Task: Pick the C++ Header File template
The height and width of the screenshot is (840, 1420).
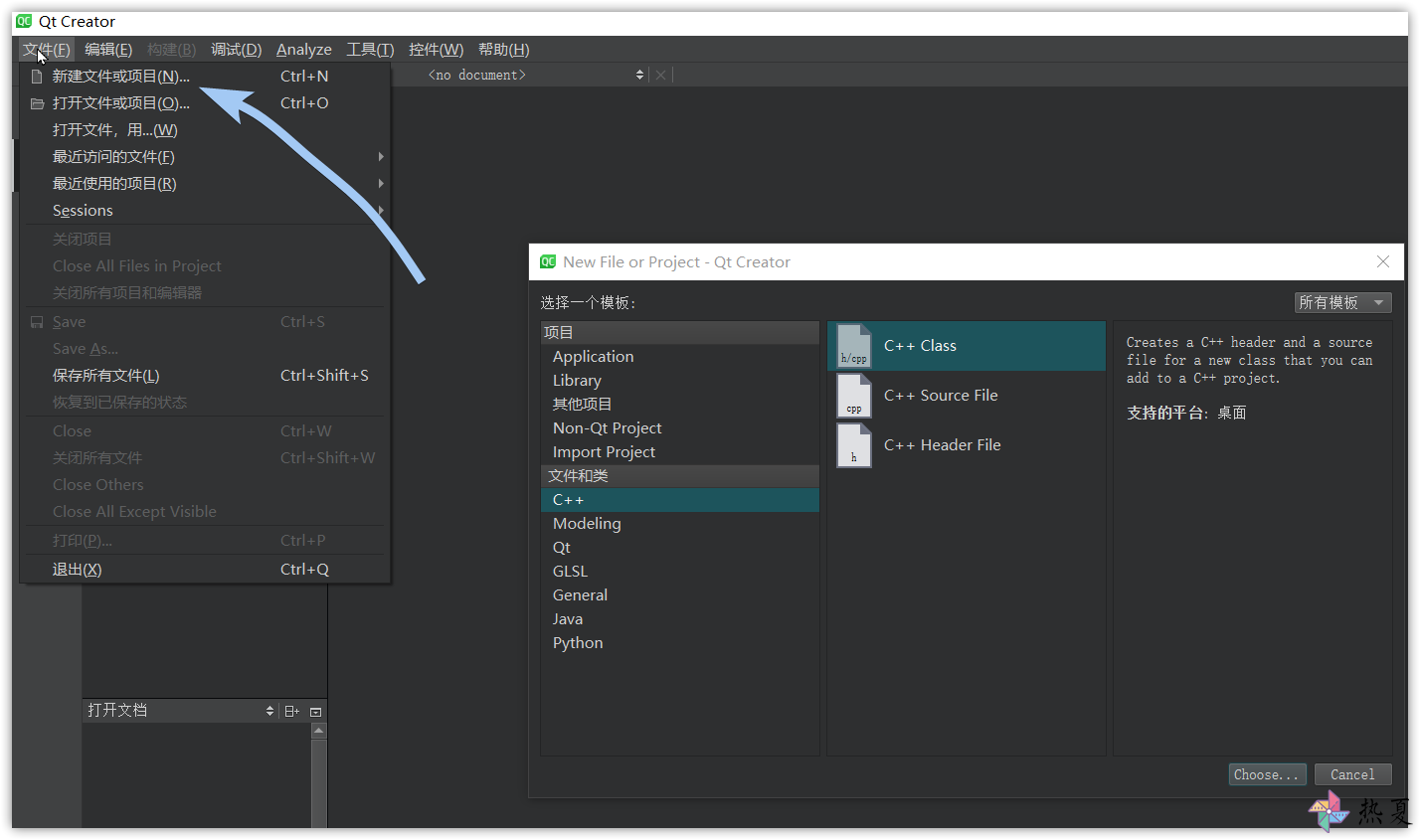Action: click(x=967, y=445)
